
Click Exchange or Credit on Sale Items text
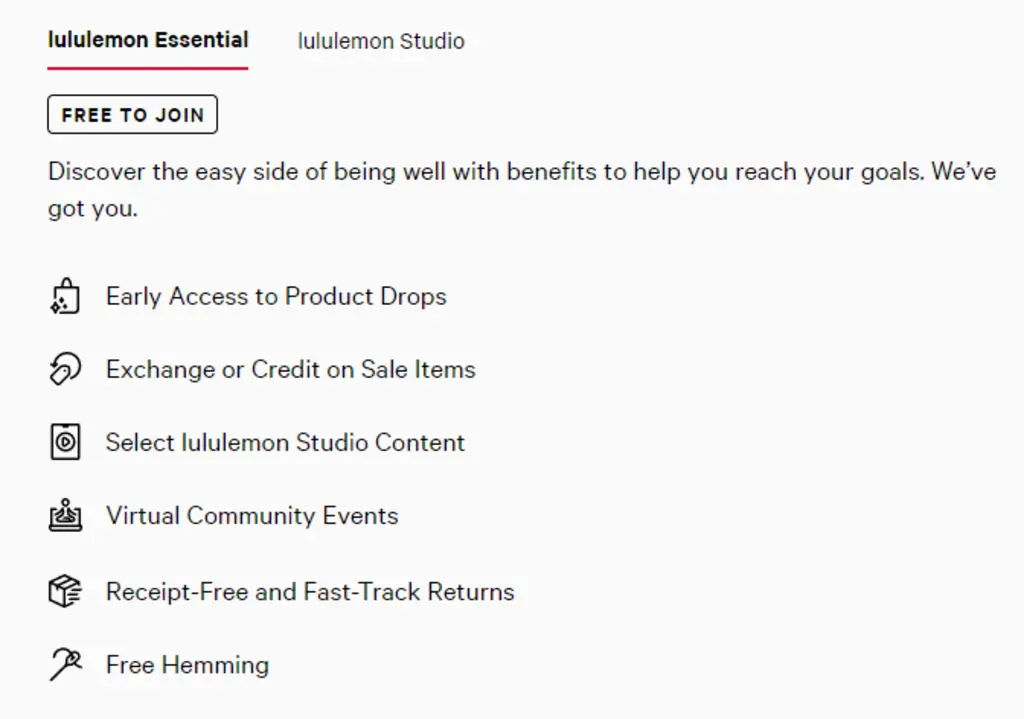click(290, 369)
